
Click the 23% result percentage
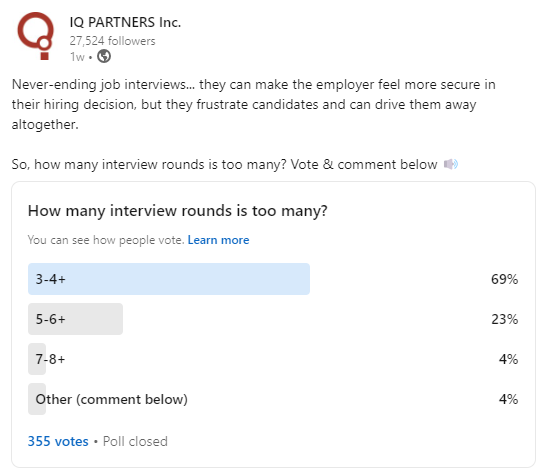tap(504, 319)
